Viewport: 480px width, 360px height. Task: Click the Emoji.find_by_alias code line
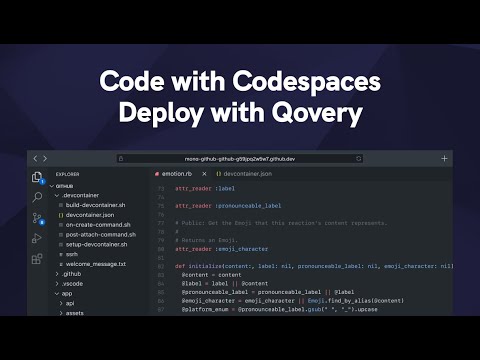pyautogui.click(x=293, y=301)
